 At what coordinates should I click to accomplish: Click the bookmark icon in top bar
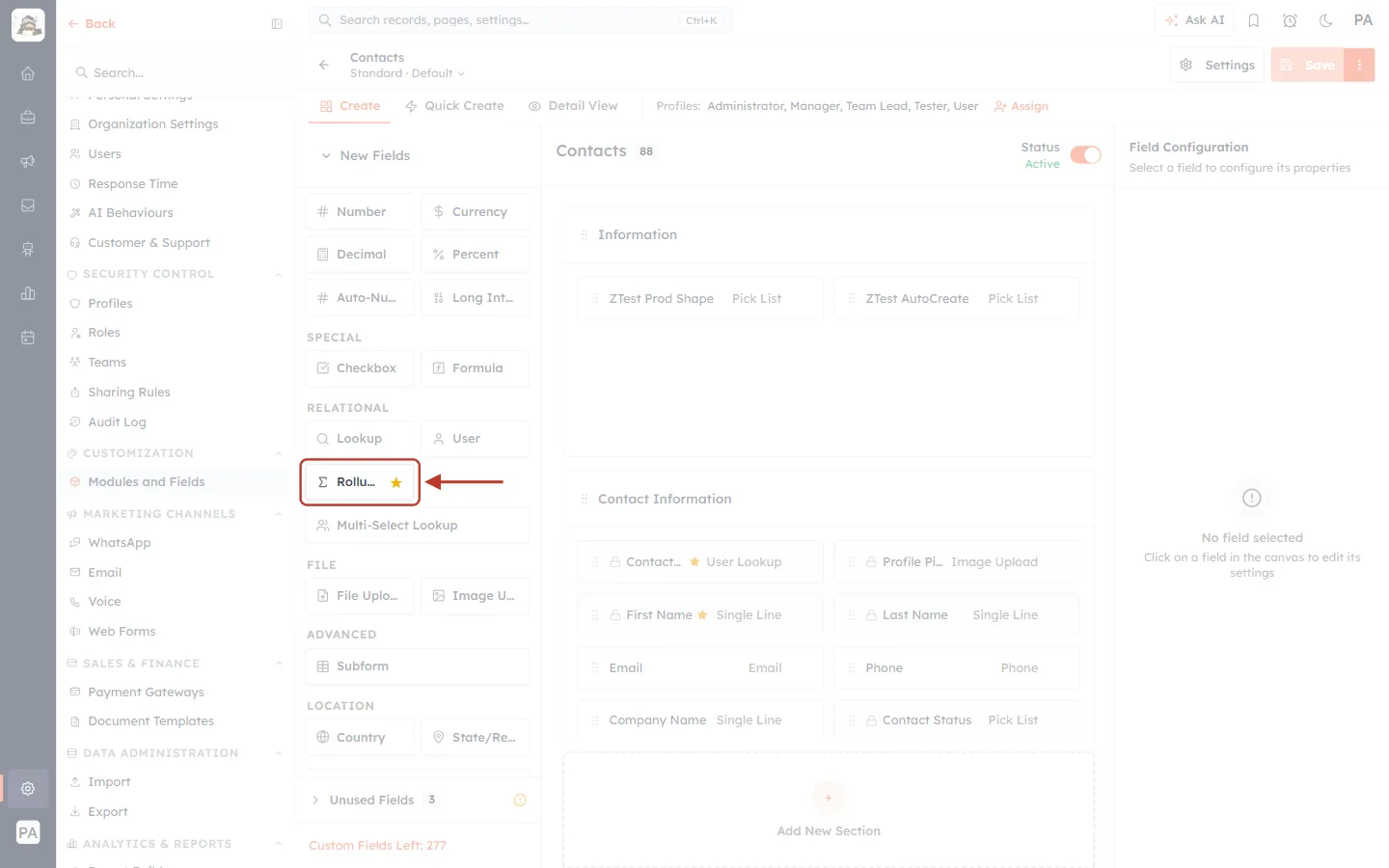click(x=1254, y=20)
